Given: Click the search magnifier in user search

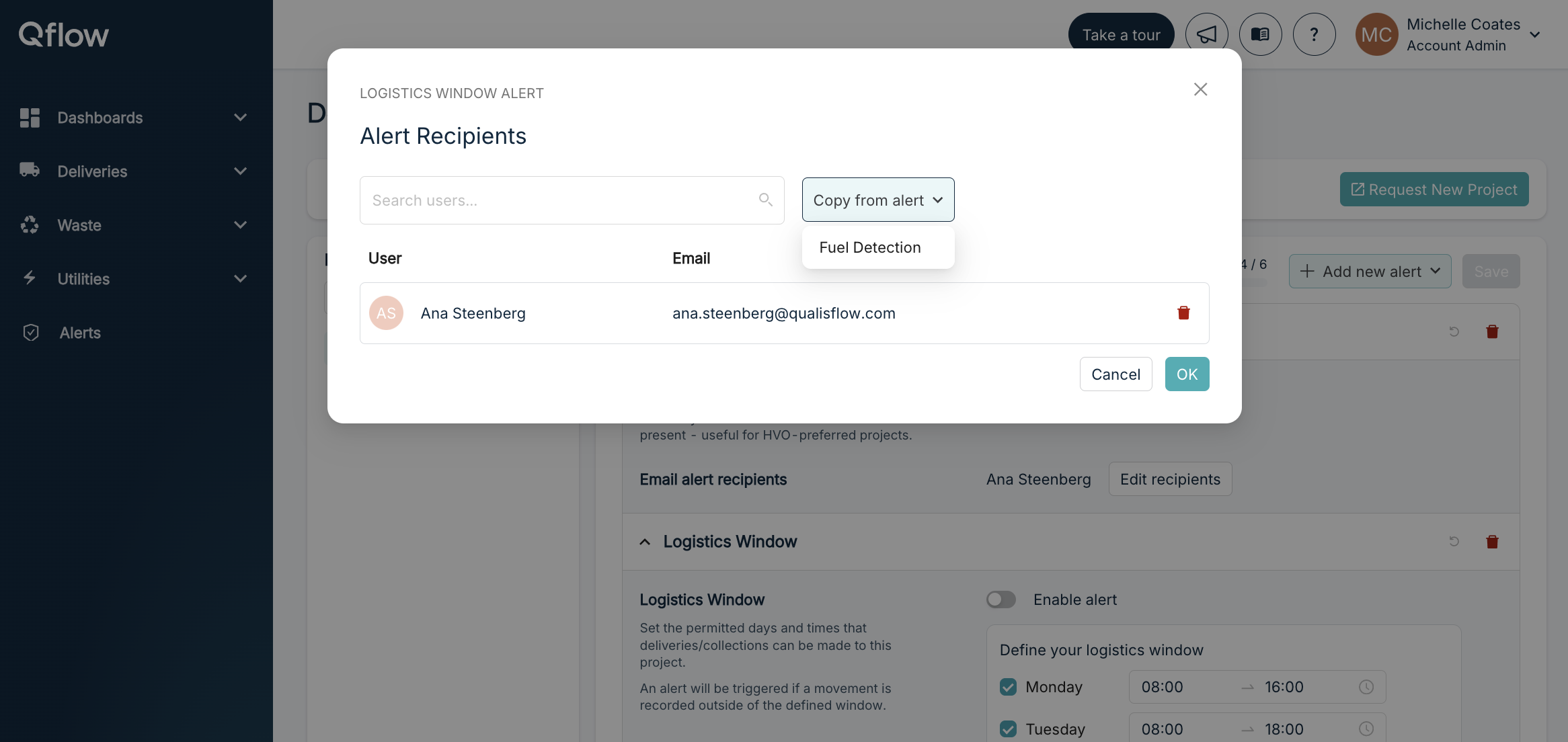Looking at the screenshot, I should [765, 200].
